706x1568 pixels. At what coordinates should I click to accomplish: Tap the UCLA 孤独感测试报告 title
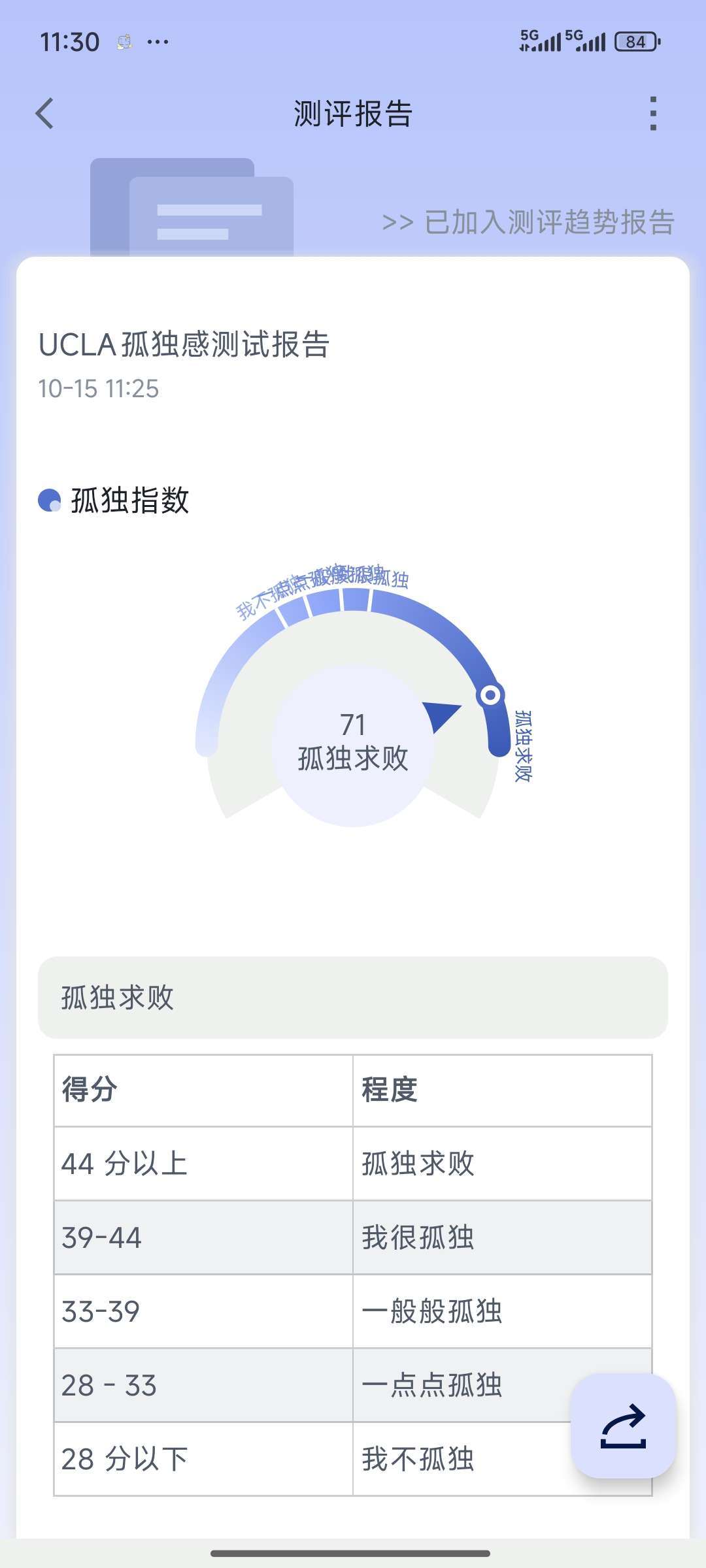coord(184,344)
